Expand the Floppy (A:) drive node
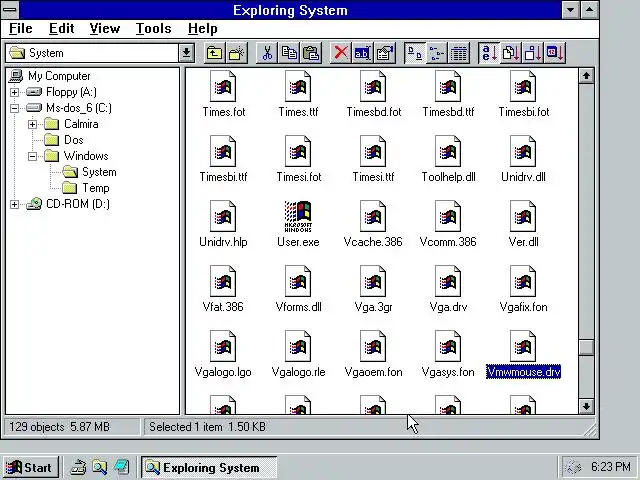Screen dimensions: 640x480 click(x=14, y=92)
